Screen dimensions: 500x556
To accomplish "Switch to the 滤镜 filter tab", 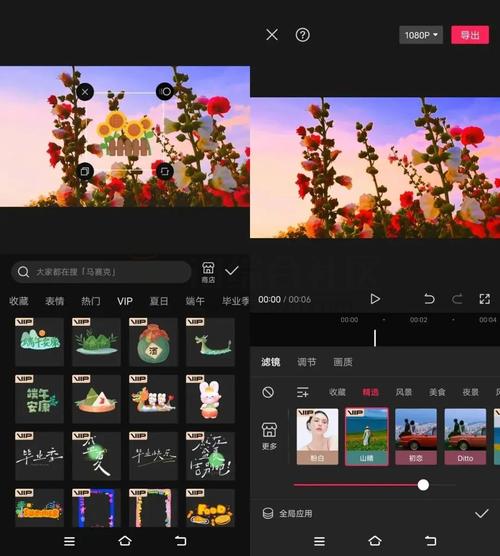I will 271,362.
